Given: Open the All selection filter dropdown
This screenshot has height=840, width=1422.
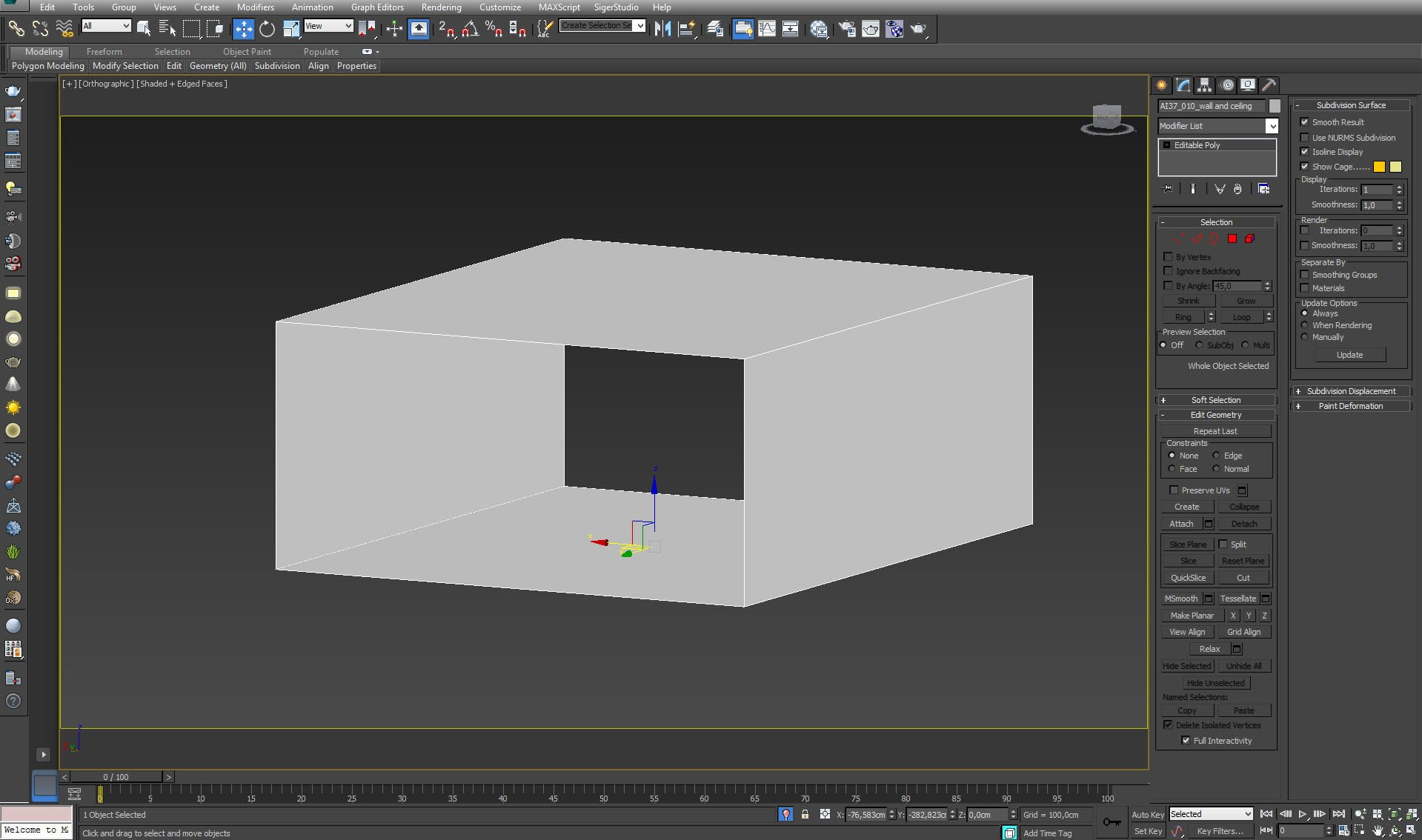Looking at the screenshot, I should point(106,26).
